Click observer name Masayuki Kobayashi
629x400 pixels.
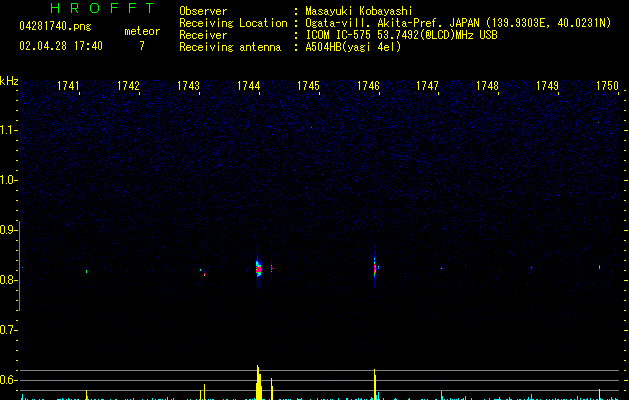click(358, 11)
